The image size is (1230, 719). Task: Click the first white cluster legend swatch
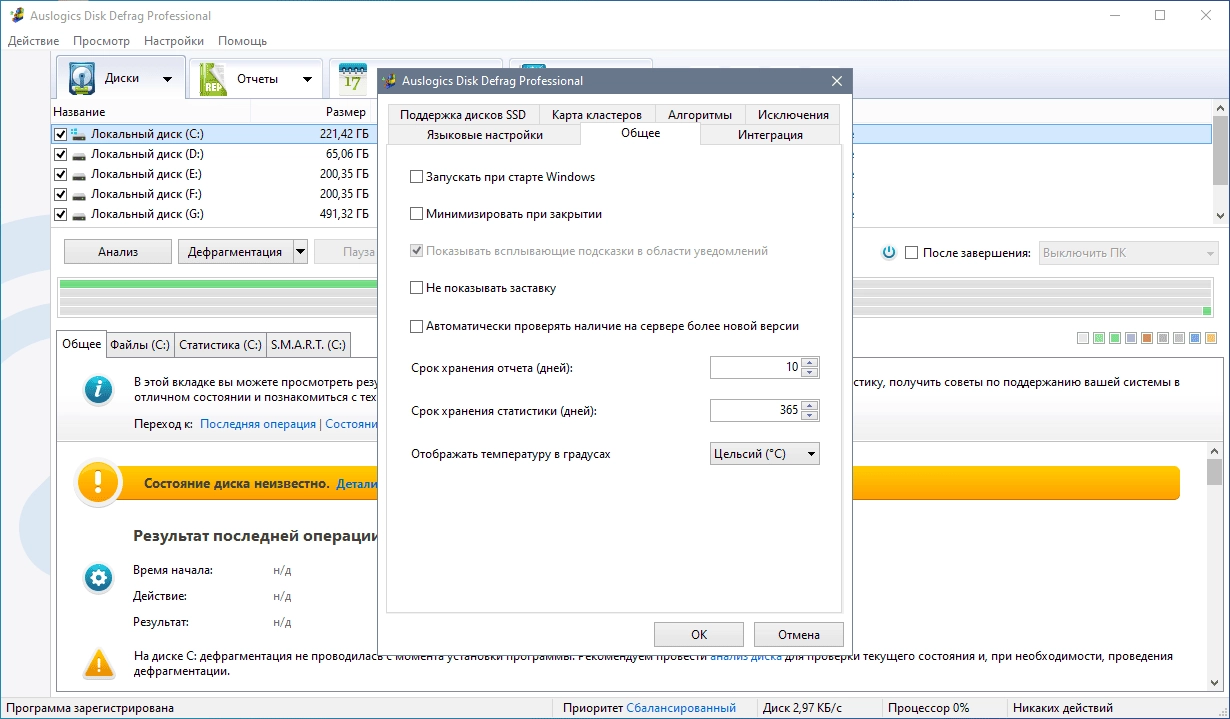1083,339
